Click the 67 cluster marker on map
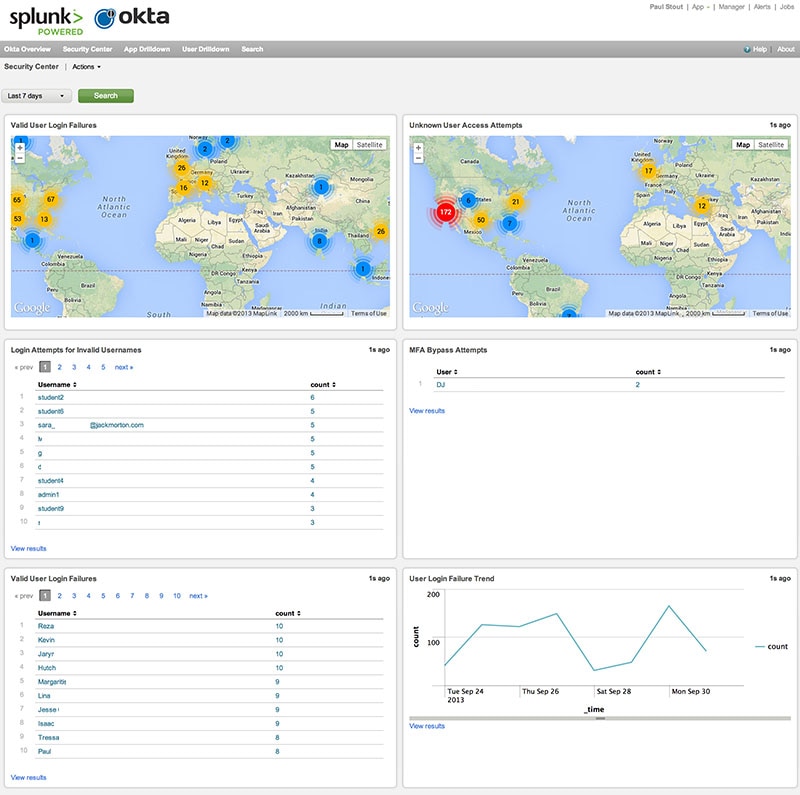800x795 pixels. [51, 200]
